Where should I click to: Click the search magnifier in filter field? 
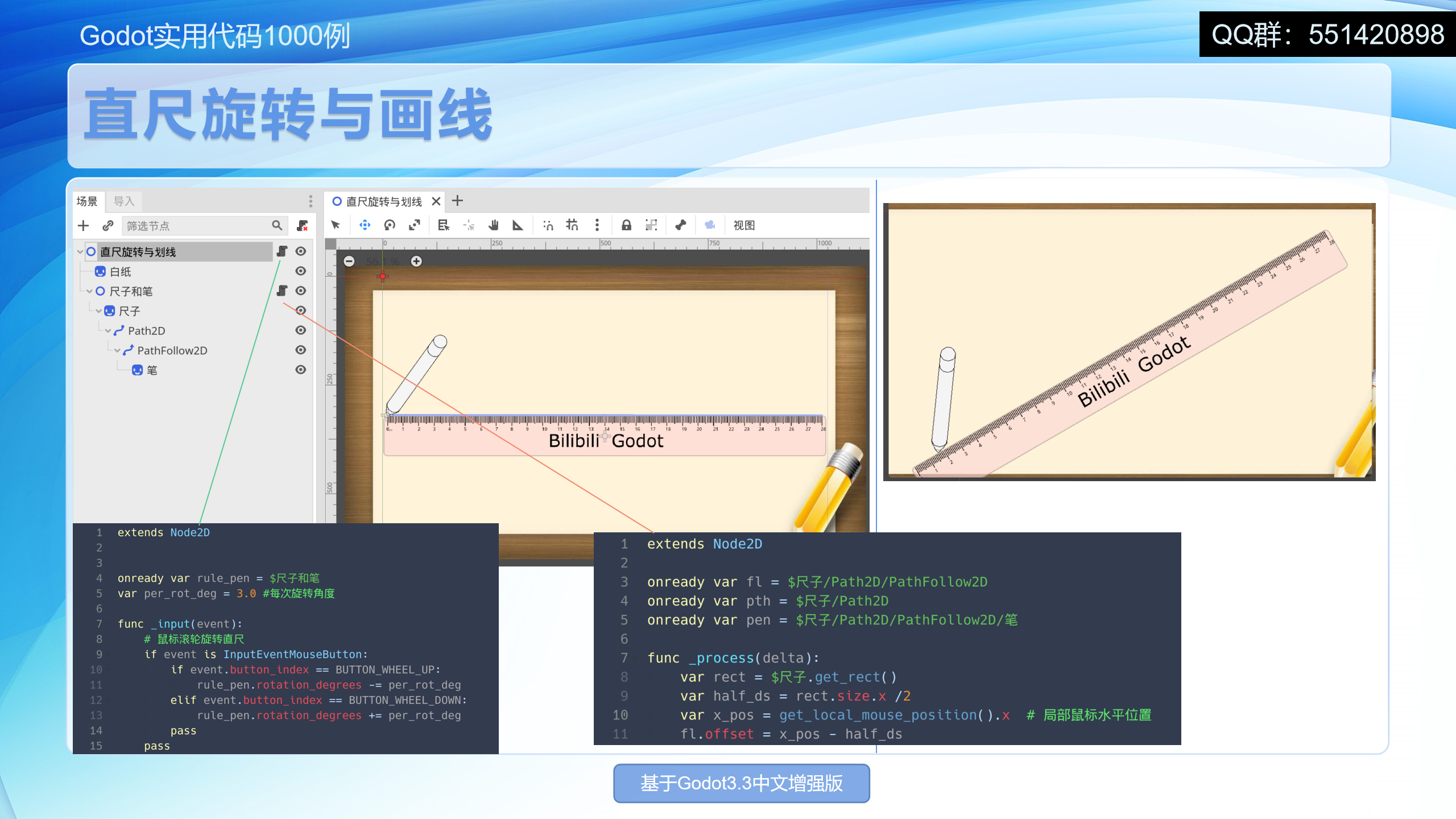pyautogui.click(x=277, y=226)
